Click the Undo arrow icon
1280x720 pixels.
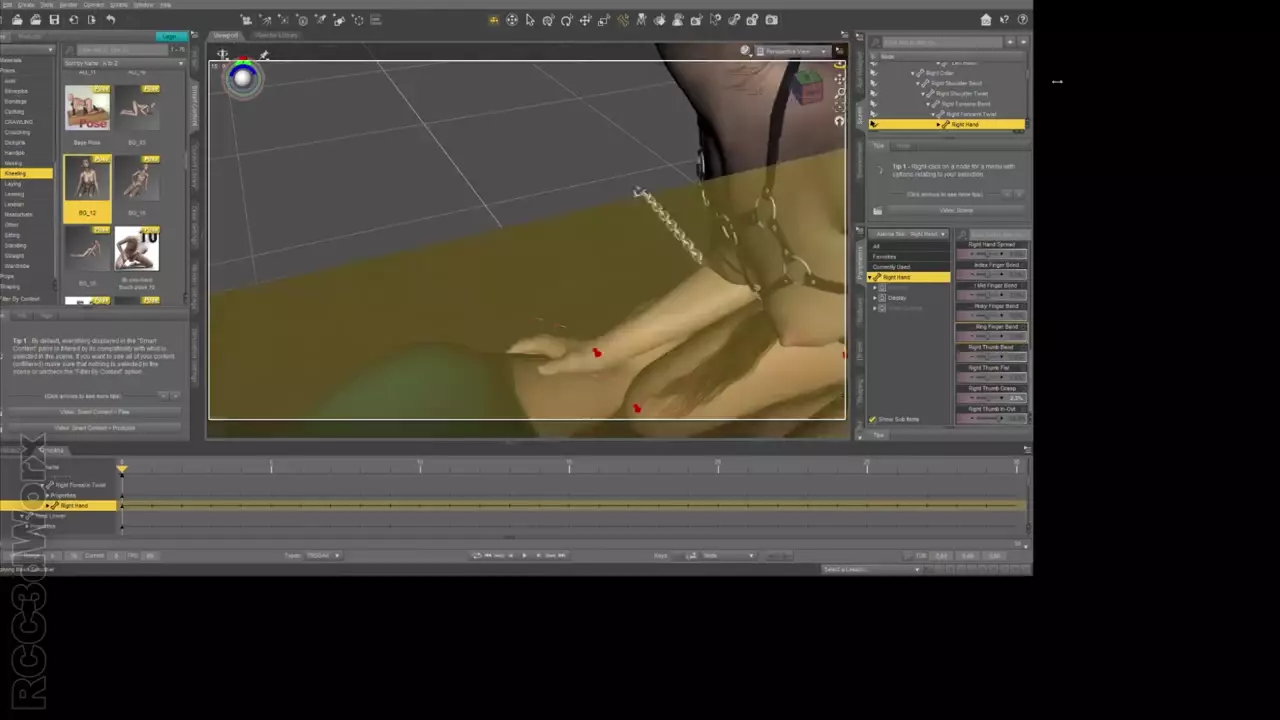coord(110,20)
